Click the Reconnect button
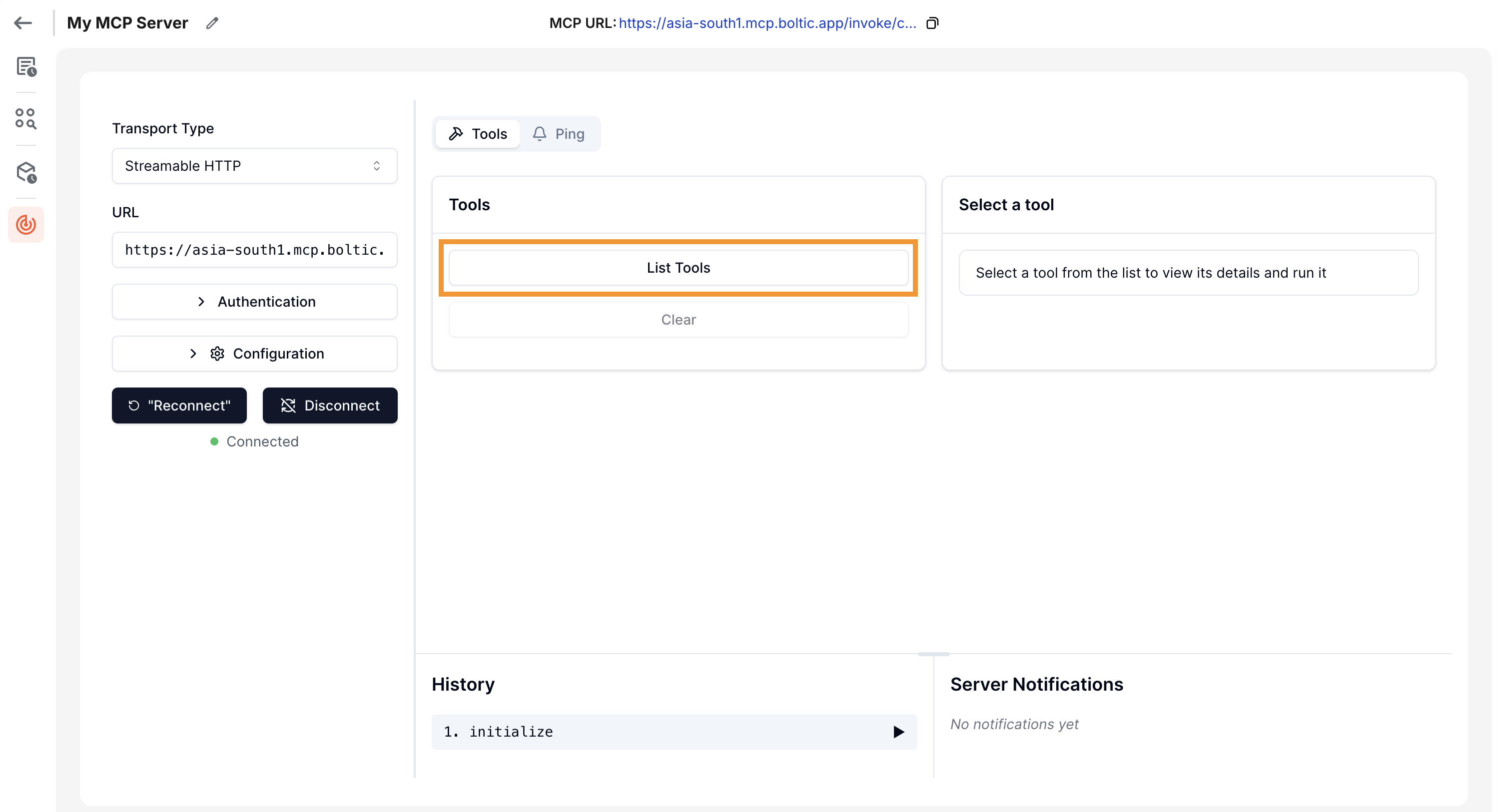Viewport: 1498px width, 812px height. pyautogui.click(x=179, y=405)
